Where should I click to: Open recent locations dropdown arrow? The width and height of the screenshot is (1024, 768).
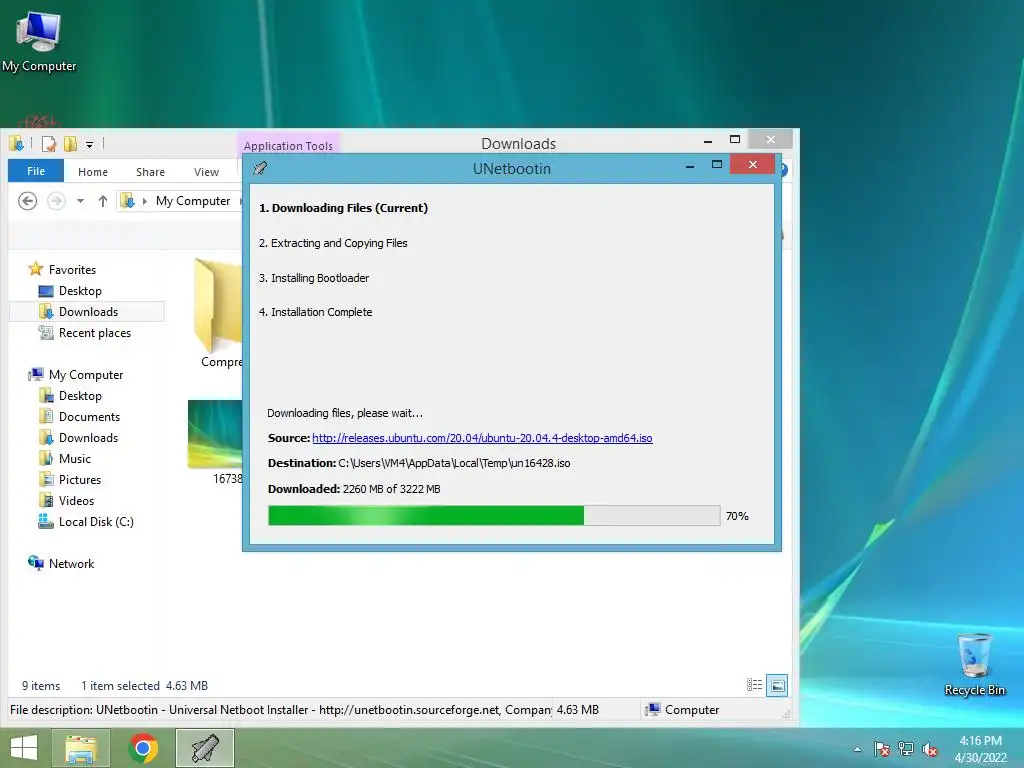point(80,201)
